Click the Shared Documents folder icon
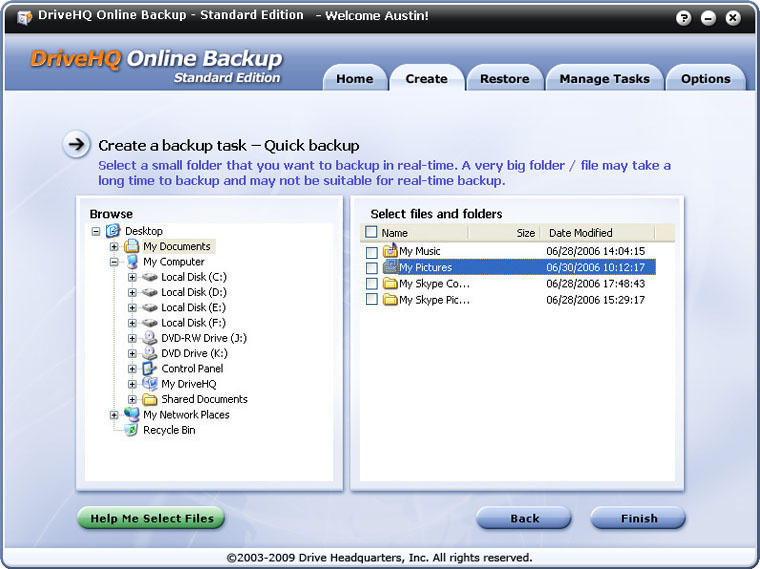760x569 pixels. [x=150, y=399]
